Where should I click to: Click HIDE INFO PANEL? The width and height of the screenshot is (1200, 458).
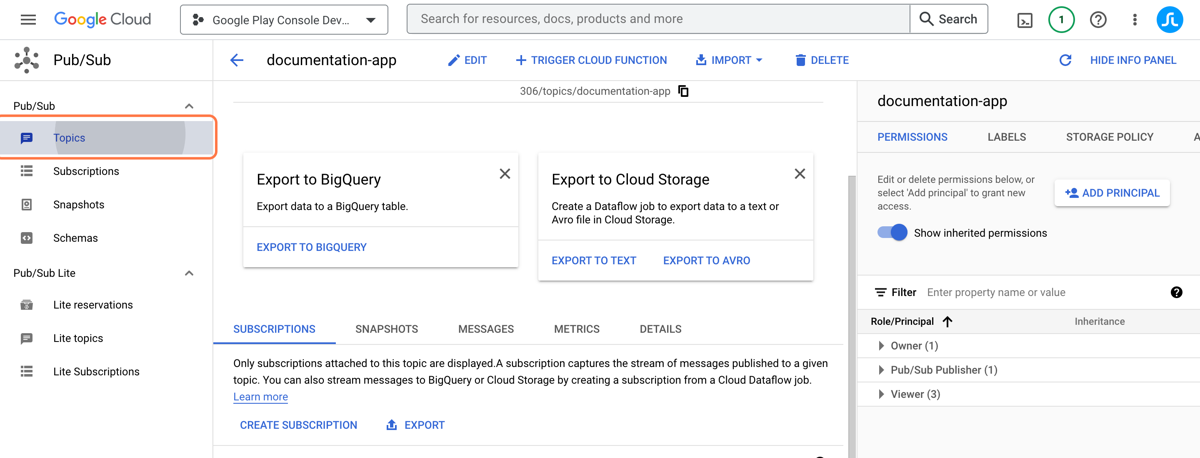click(x=1133, y=60)
